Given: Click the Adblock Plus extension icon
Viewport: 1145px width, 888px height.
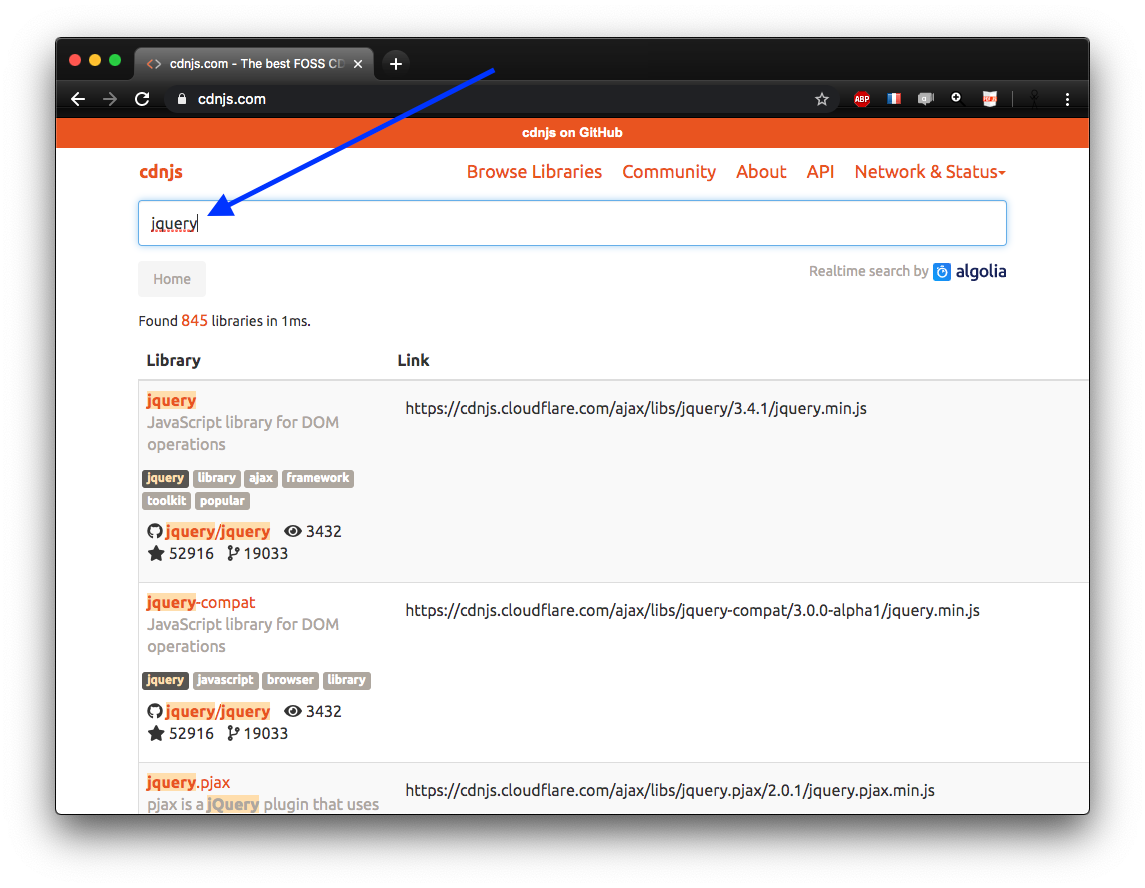Looking at the screenshot, I should [x=861, y=99].
